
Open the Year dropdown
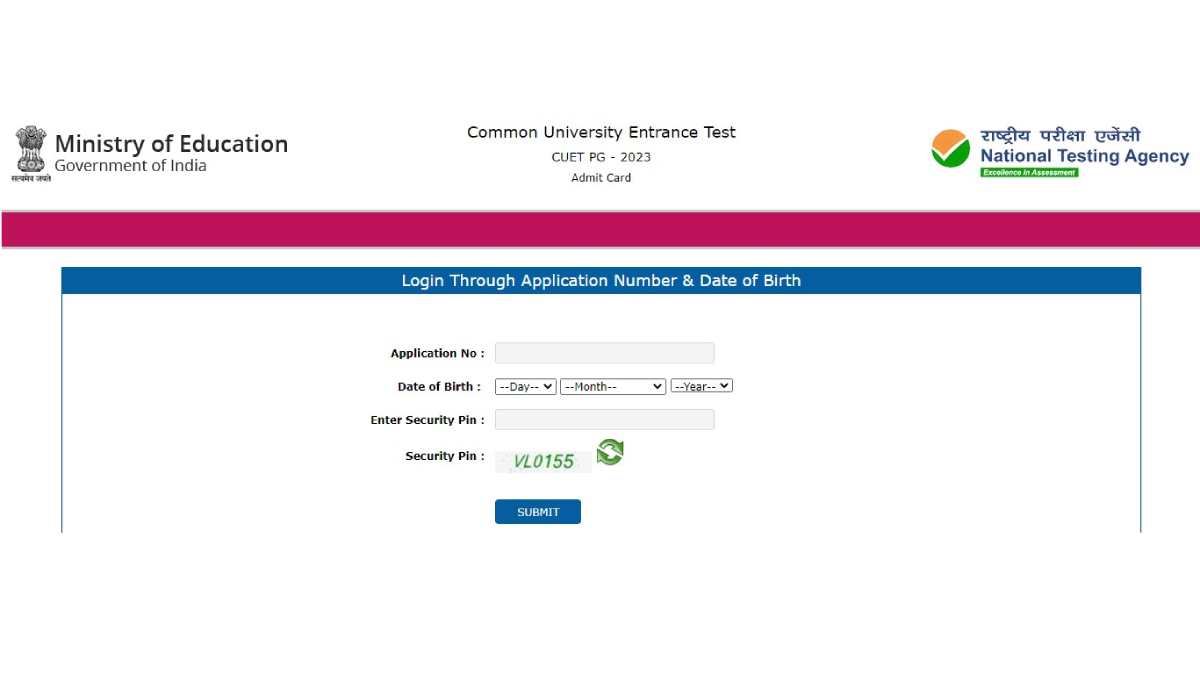pyautogui.click(x=701, y=386)
